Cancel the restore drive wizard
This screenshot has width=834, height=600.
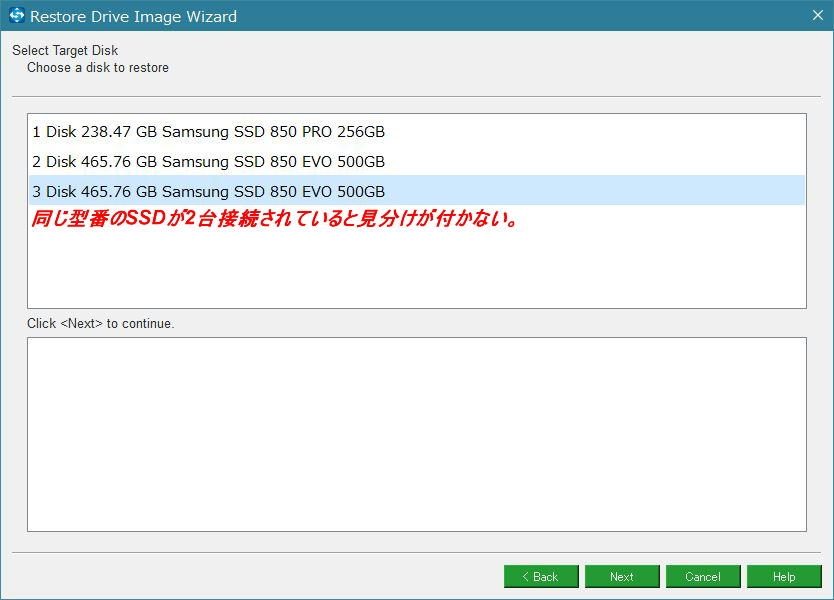click(x=703, y=577)
